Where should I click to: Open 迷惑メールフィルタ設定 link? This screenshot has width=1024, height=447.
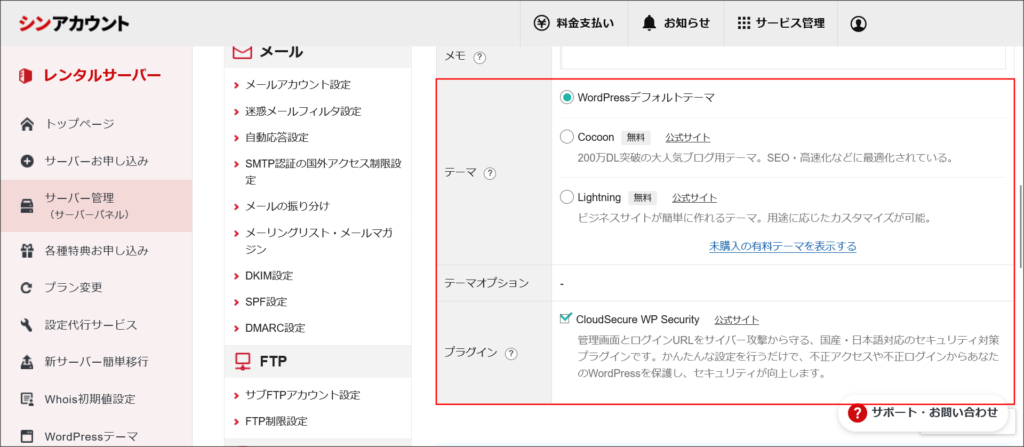click(x=303, y=112)
